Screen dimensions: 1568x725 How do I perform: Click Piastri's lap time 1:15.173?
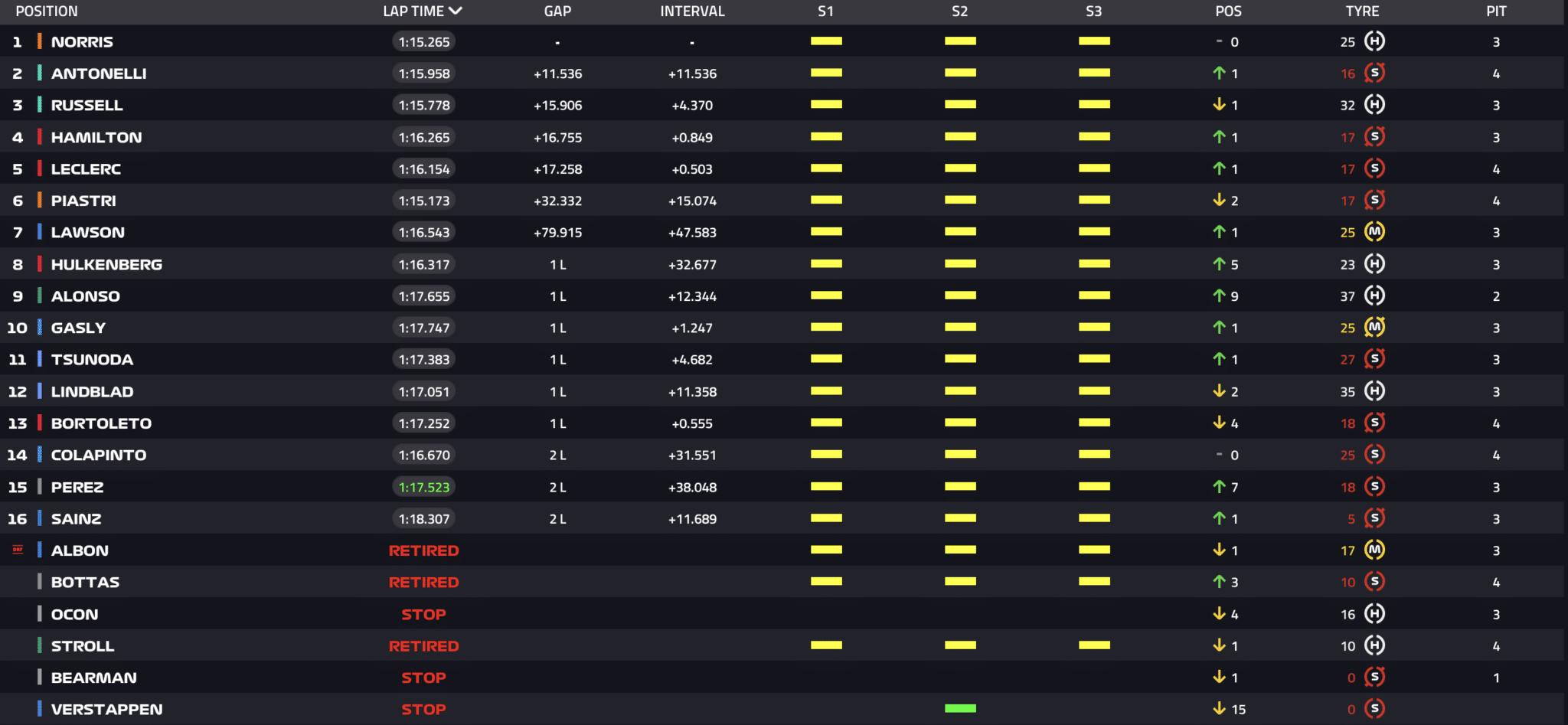[424, 201]
